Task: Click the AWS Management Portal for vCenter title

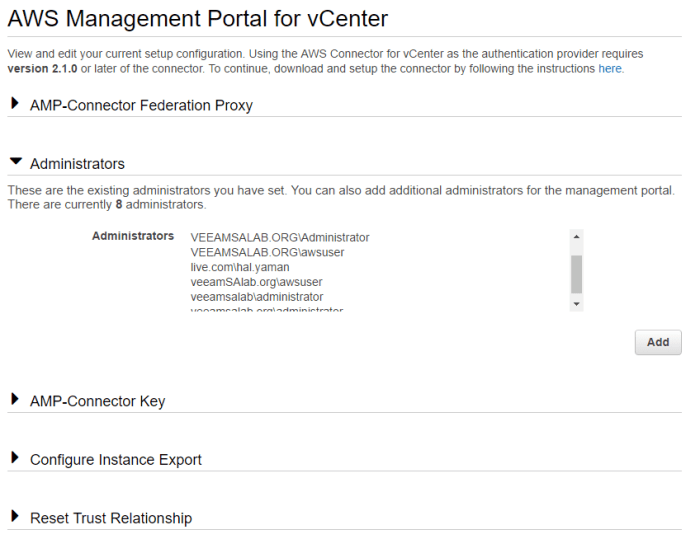Action: click(x=198, y=19)
